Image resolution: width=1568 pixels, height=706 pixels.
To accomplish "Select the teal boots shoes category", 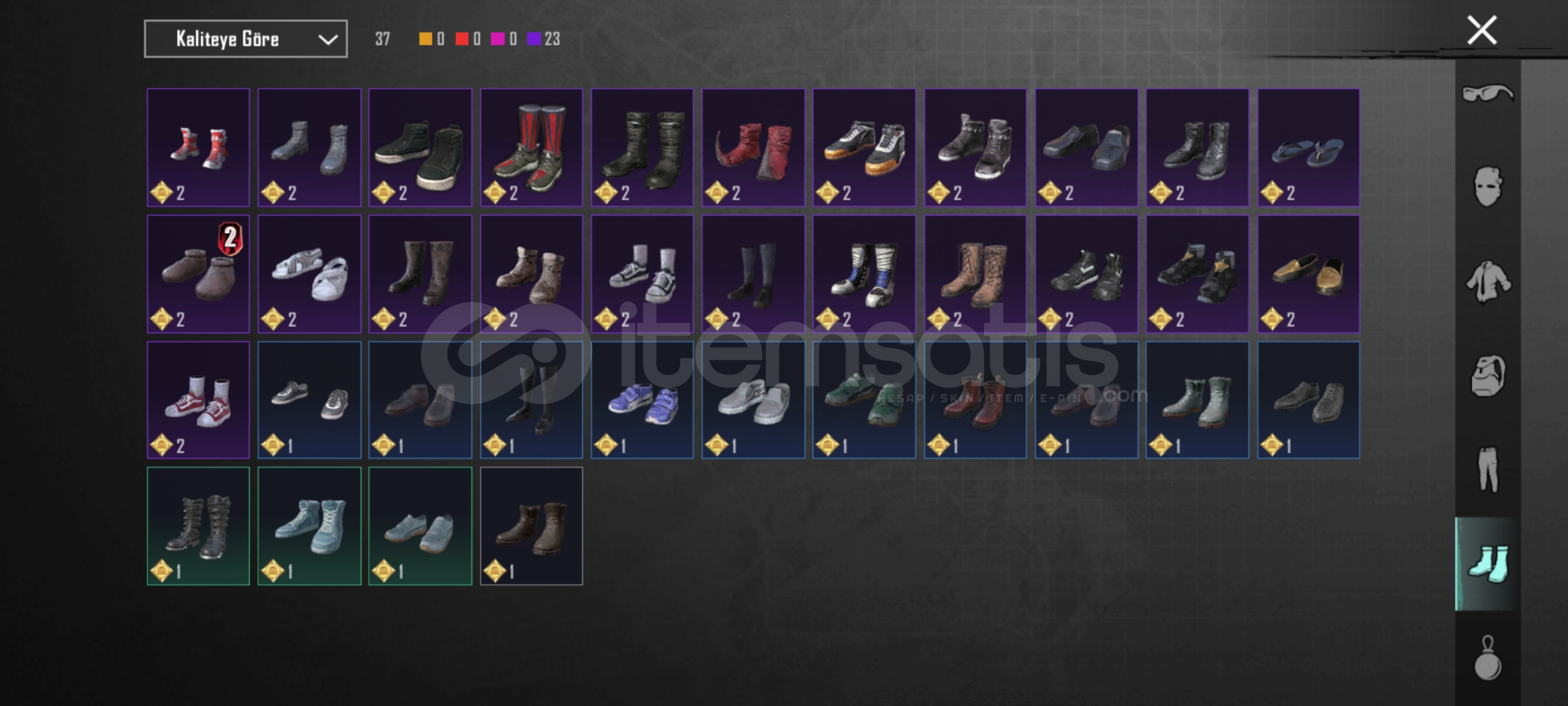I will (x=1488, y=563).
